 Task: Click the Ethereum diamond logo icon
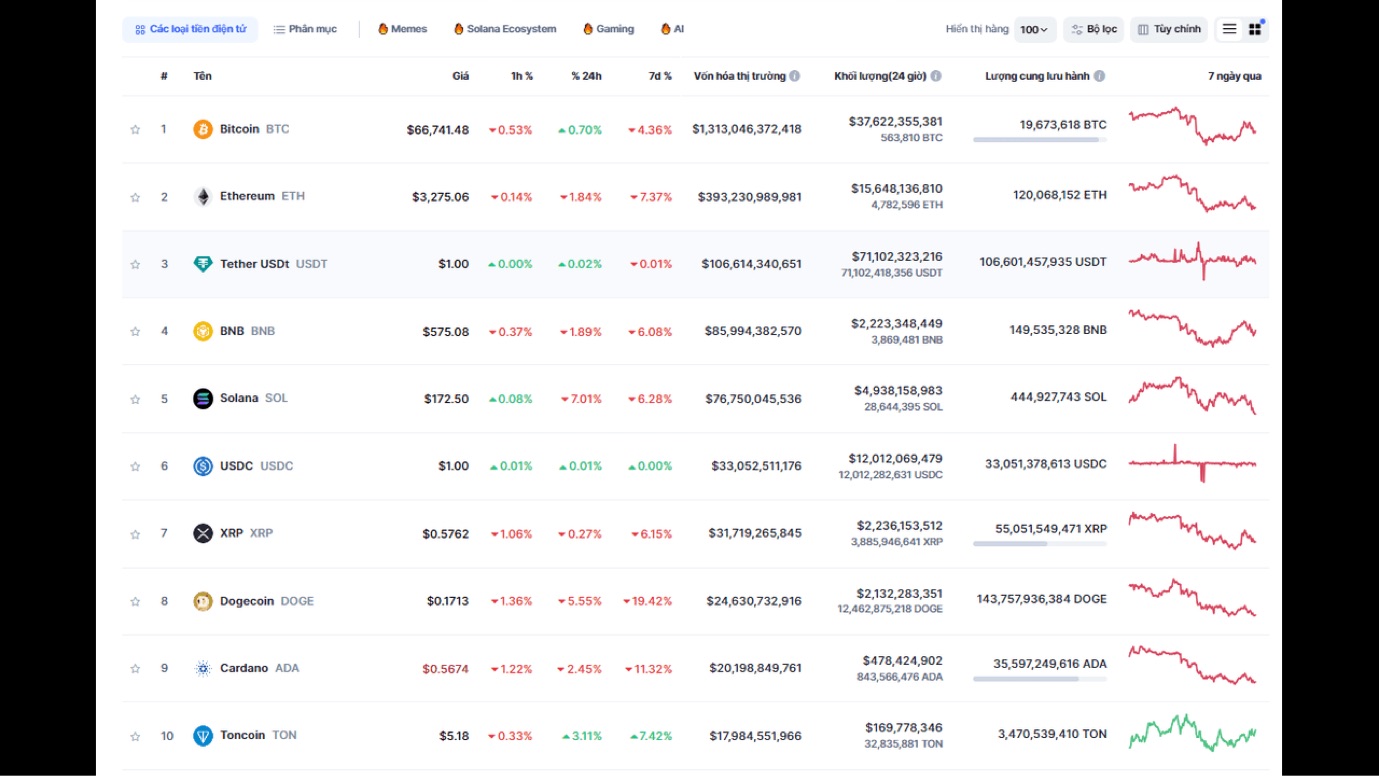click(203, 197)
